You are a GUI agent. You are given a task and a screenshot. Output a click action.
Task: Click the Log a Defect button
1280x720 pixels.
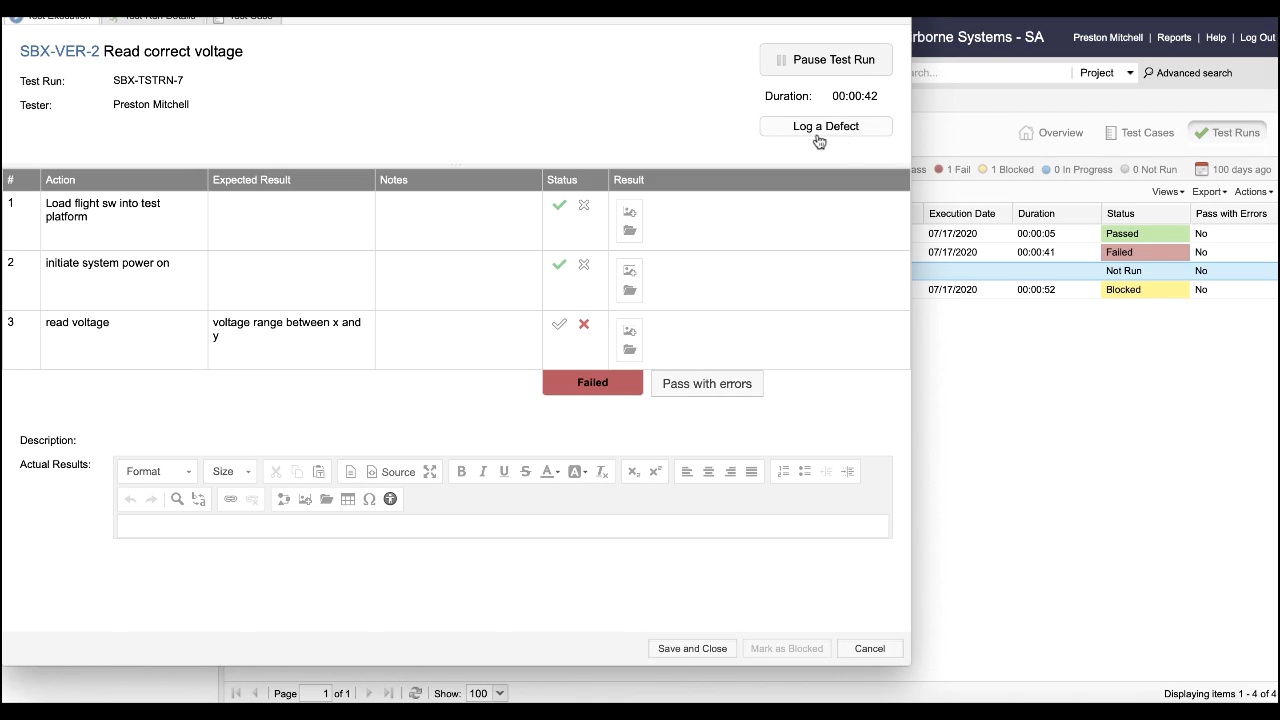[x=825, y=126]
